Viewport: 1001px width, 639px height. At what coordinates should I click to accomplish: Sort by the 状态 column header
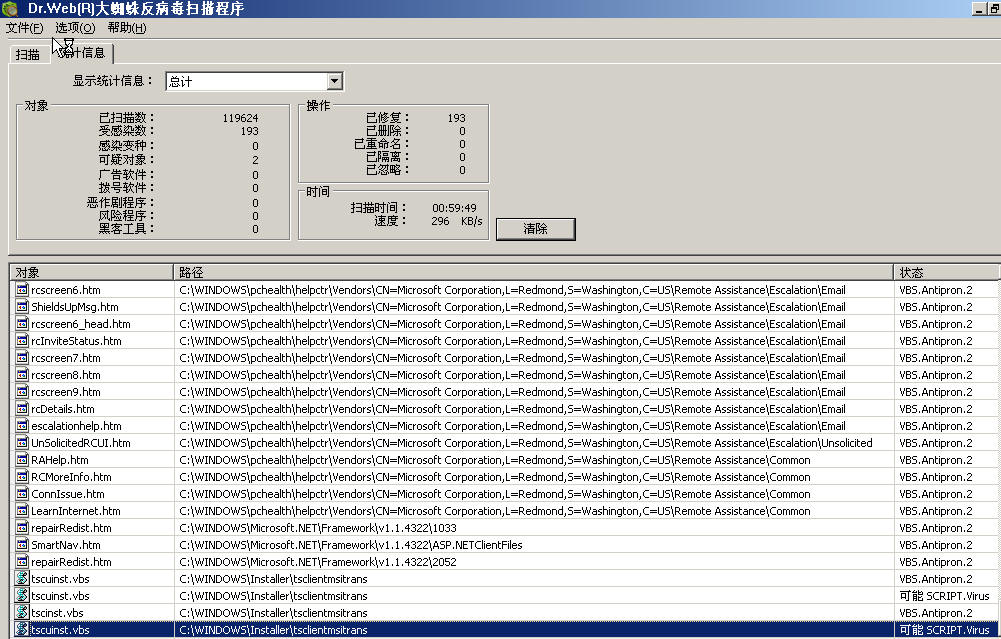[947, 273]
